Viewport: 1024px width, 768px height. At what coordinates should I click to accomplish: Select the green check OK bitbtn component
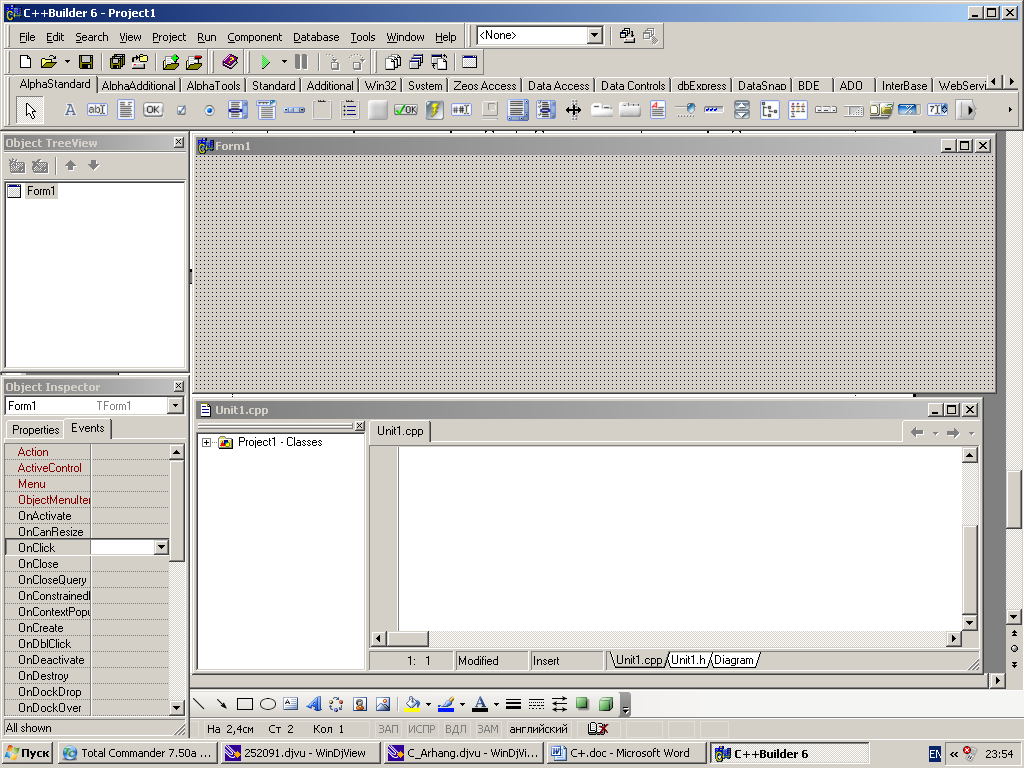pos(406,110)
